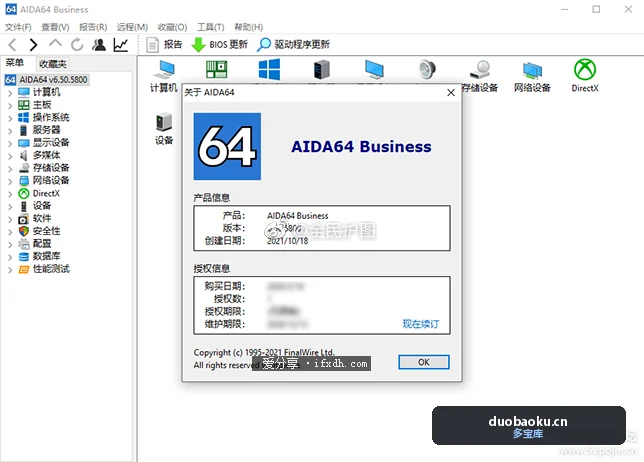Open the DirectX Xbox icon in main pane

point(585,76)
